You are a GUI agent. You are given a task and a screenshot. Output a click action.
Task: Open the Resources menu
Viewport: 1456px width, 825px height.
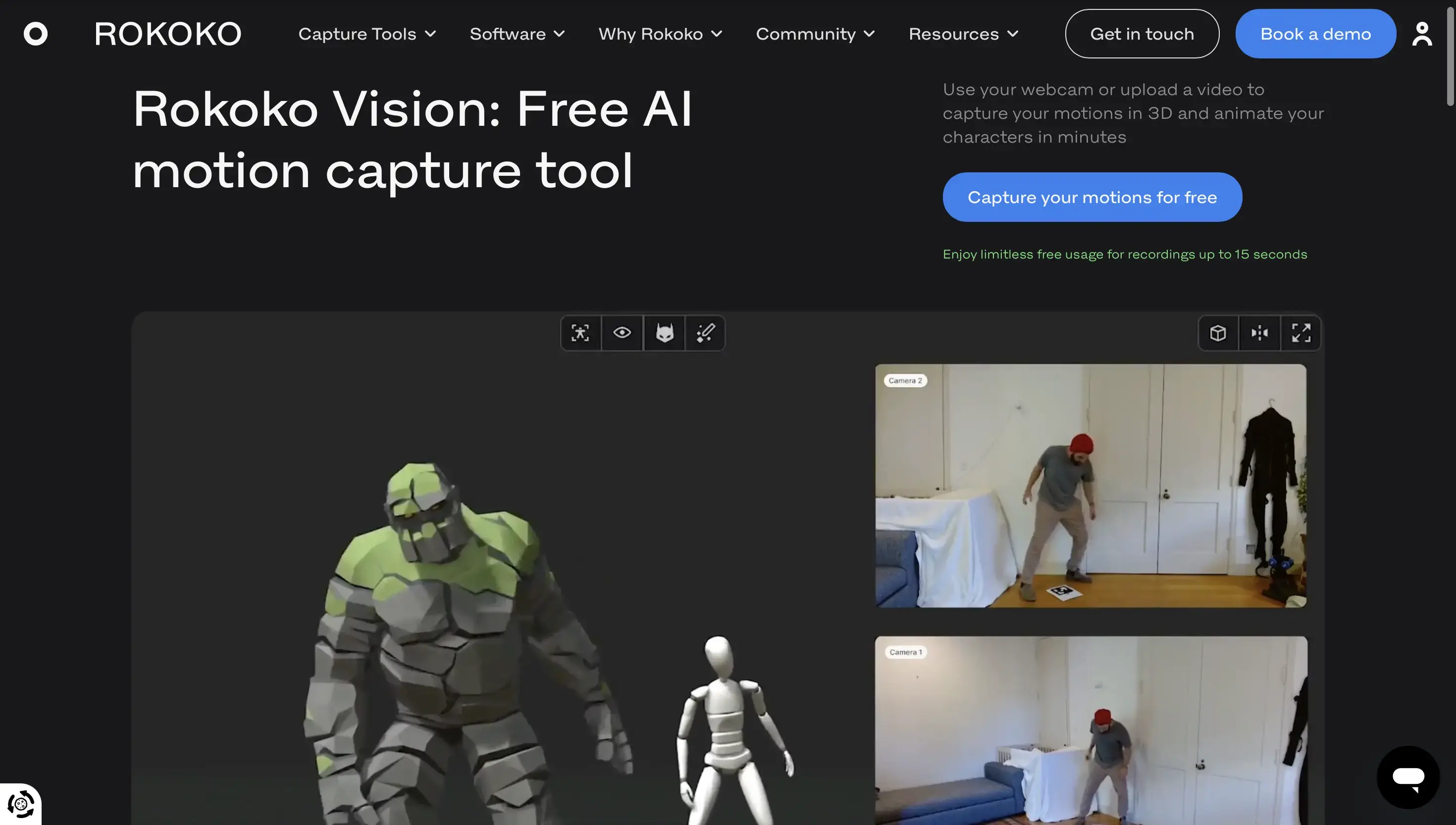(963, 34)
